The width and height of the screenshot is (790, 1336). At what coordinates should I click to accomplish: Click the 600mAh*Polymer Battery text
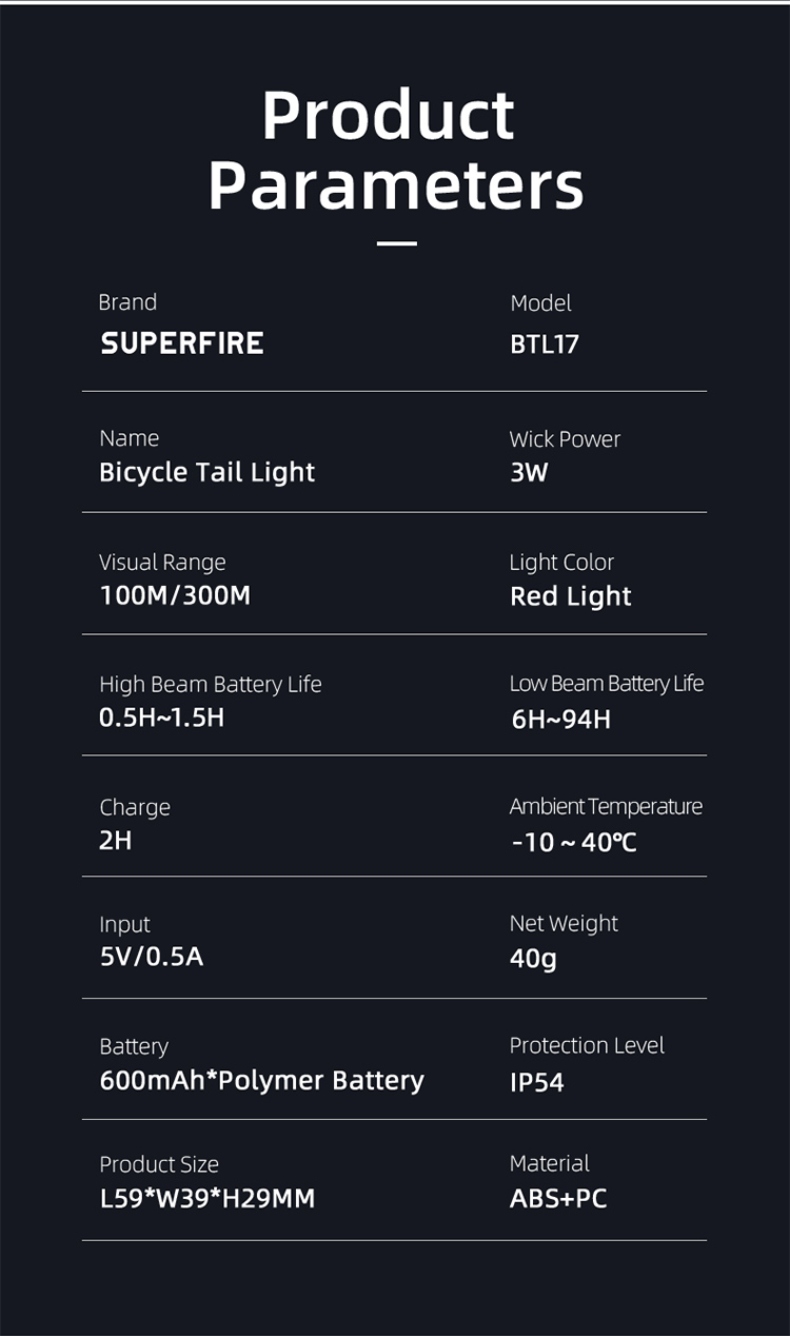tap(262, 1080)
